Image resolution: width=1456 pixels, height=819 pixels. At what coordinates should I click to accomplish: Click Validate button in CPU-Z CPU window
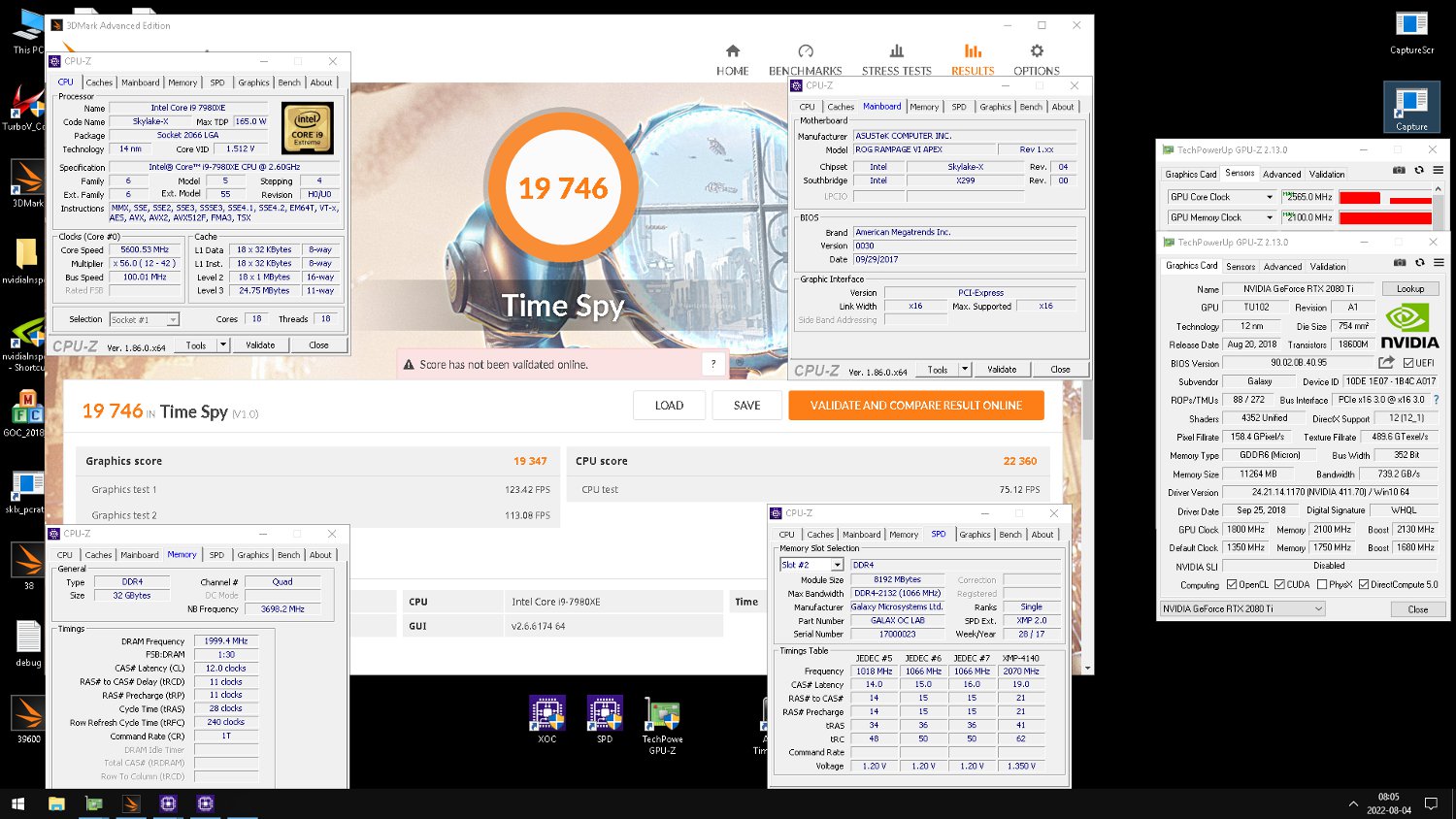tap(260, 344)
